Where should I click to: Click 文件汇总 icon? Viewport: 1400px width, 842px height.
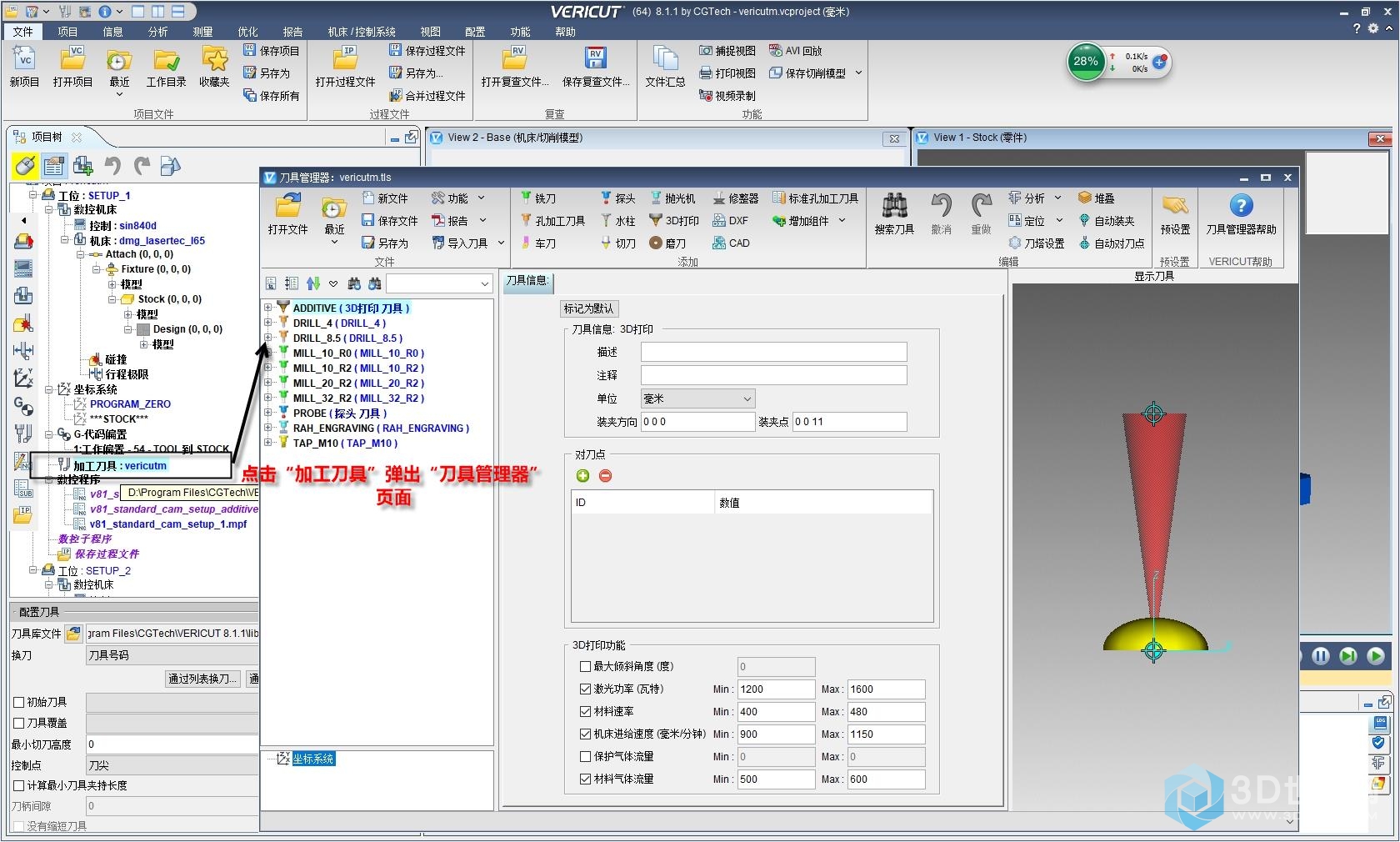[665, 67]
